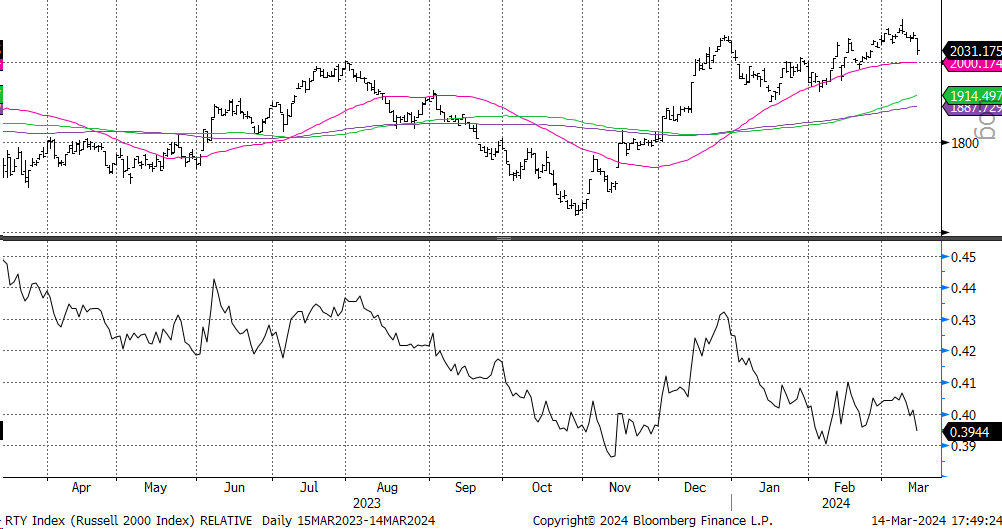Select the Jul label on the time axis
The image size is (1002, 529).
point(310,487)
